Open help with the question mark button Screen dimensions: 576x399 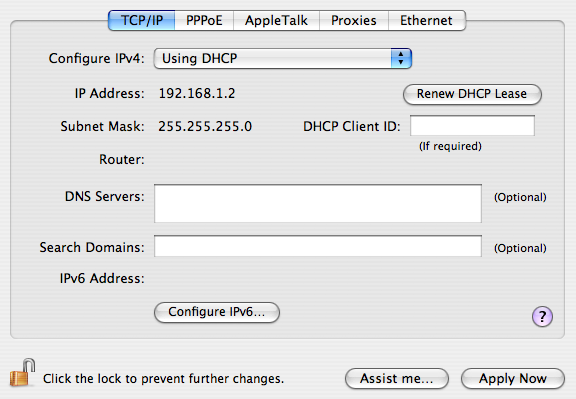542,316
